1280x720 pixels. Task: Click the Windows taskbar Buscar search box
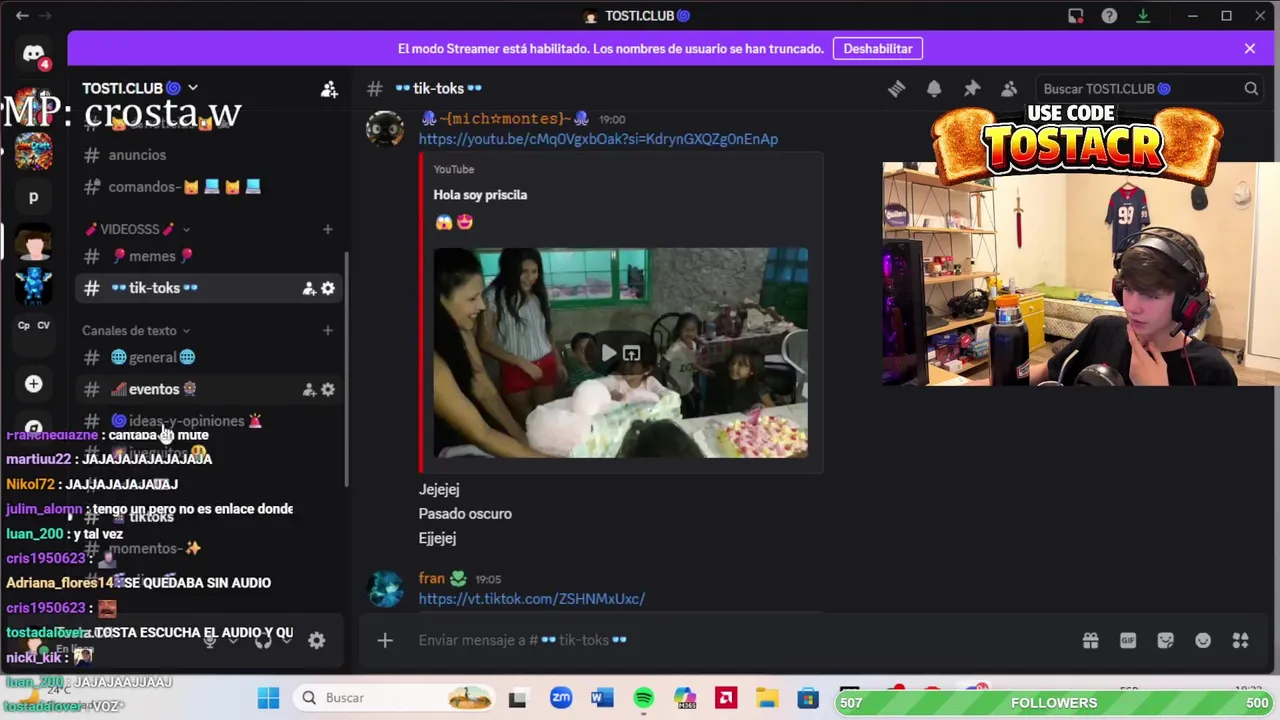(x=395, y=698)
